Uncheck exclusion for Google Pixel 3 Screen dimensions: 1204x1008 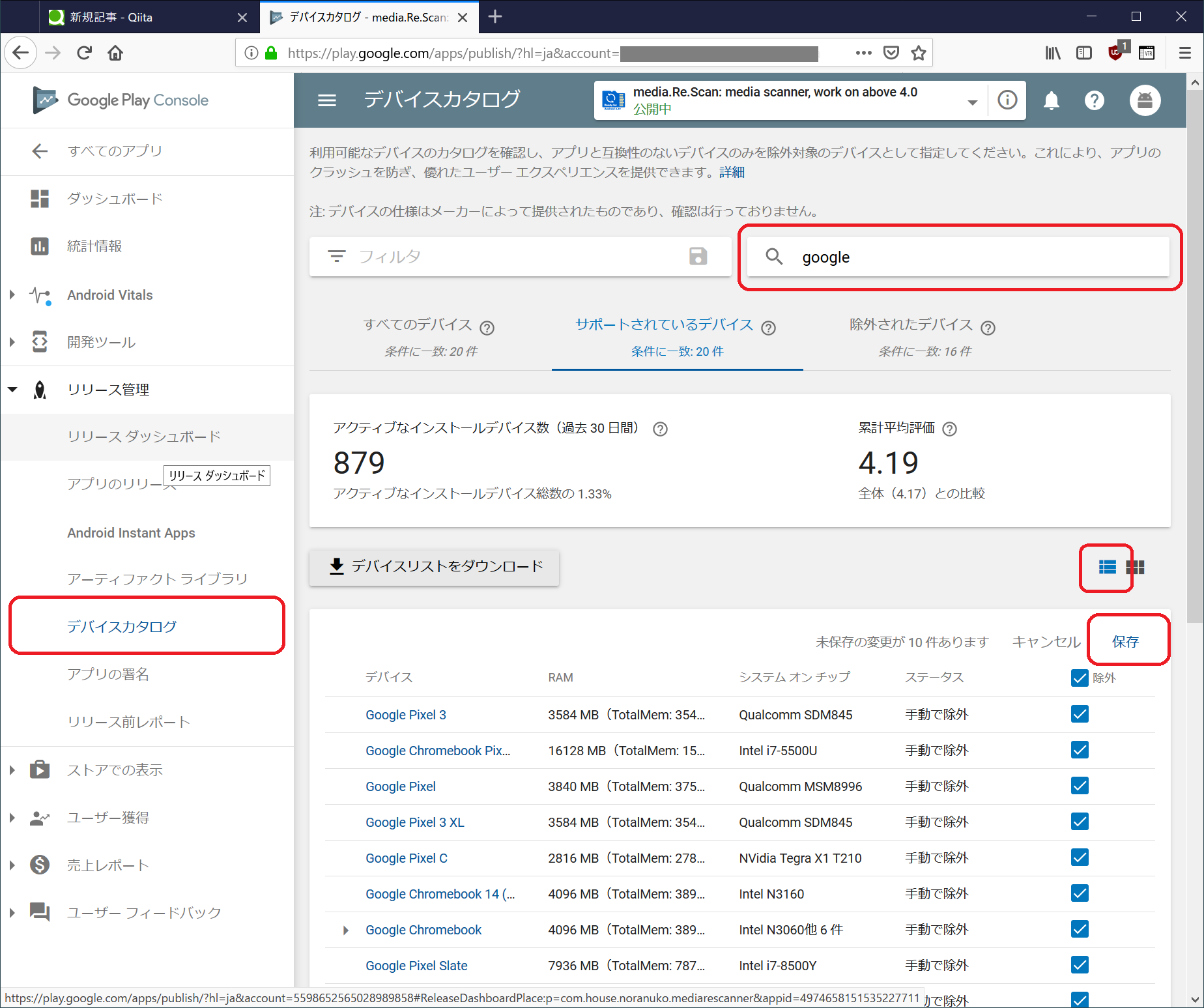[x=1080, y=714]
